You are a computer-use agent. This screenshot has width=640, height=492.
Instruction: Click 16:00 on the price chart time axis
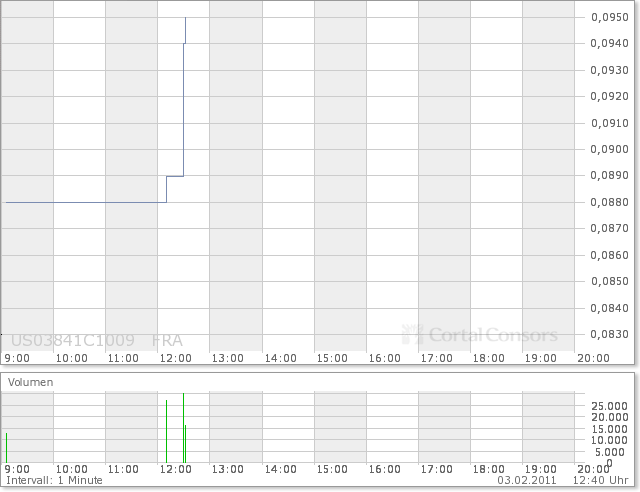pos(384,358)
